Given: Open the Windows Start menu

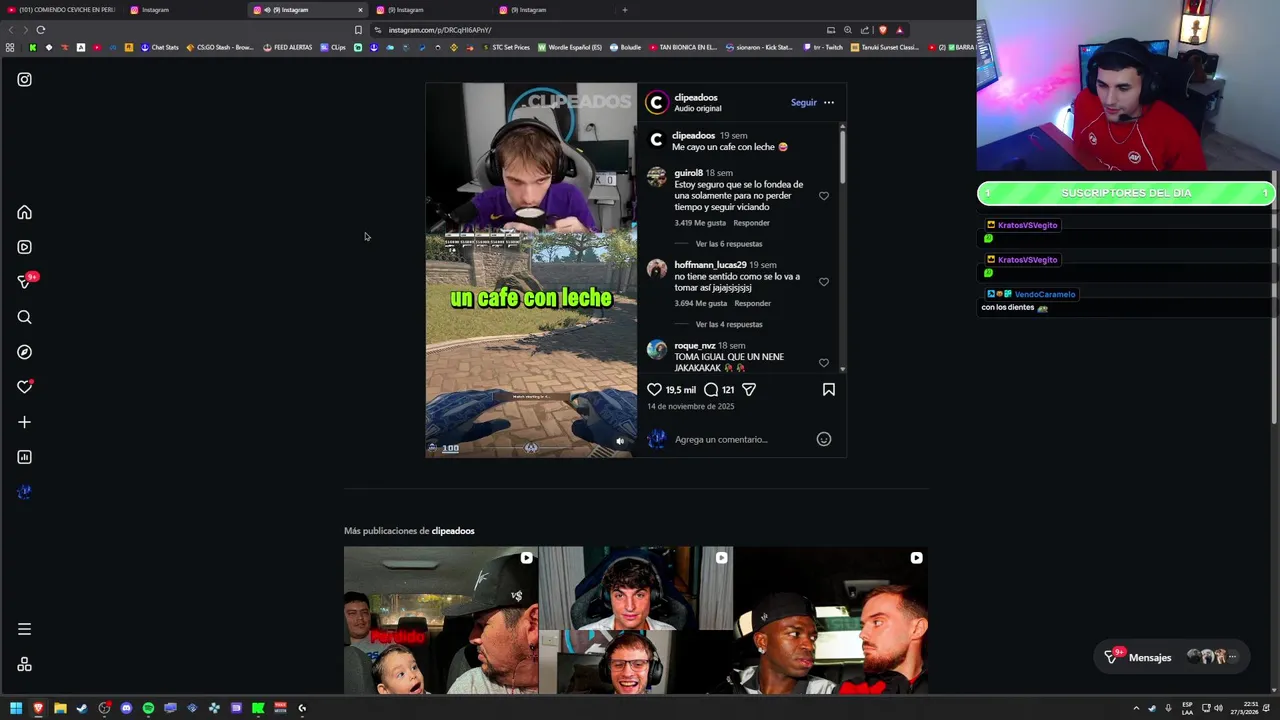Looking at the screenshot, I should [16, 708].
